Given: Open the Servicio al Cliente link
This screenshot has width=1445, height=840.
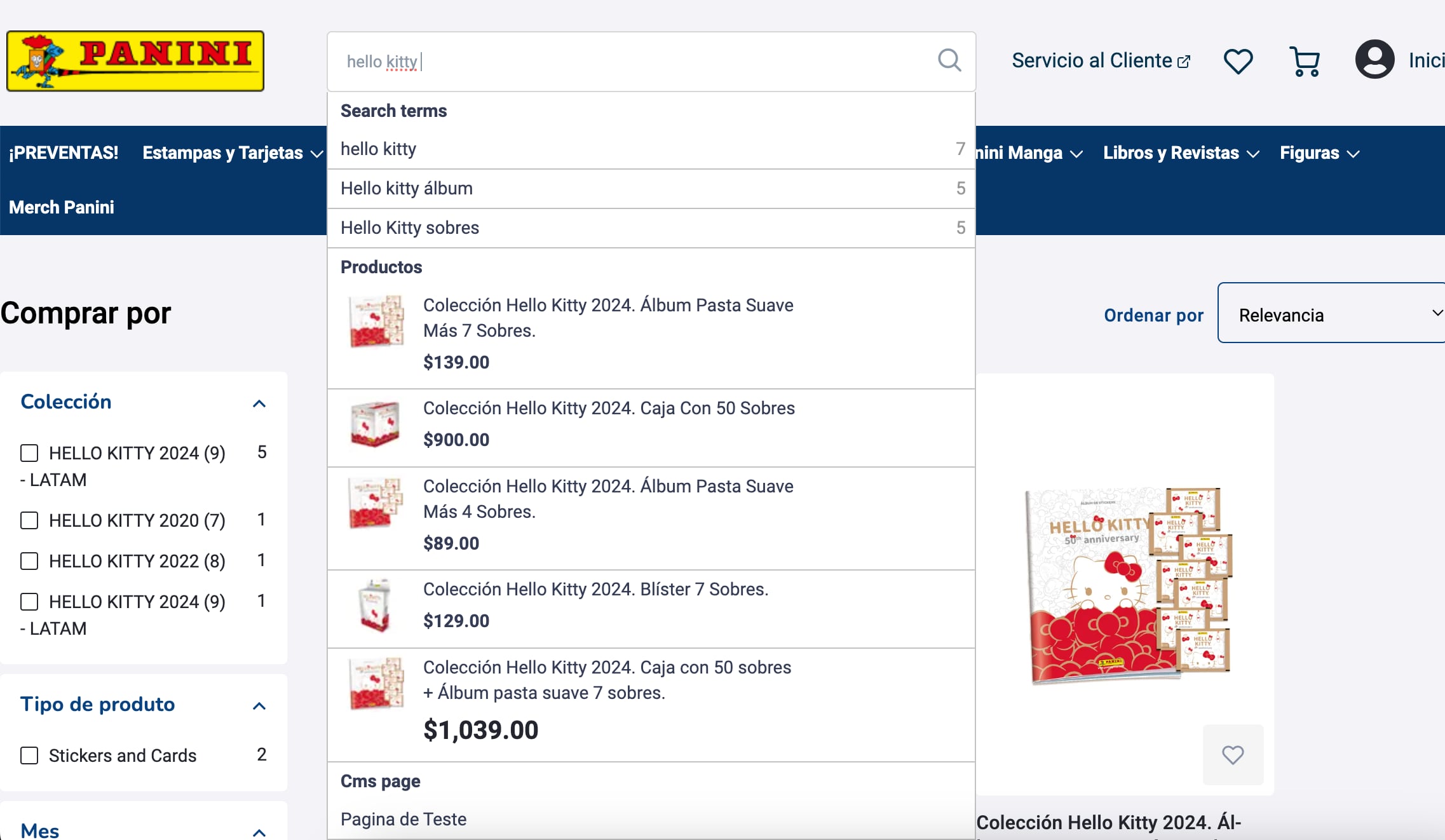Looking at the screenshot, I should 1100,61.
